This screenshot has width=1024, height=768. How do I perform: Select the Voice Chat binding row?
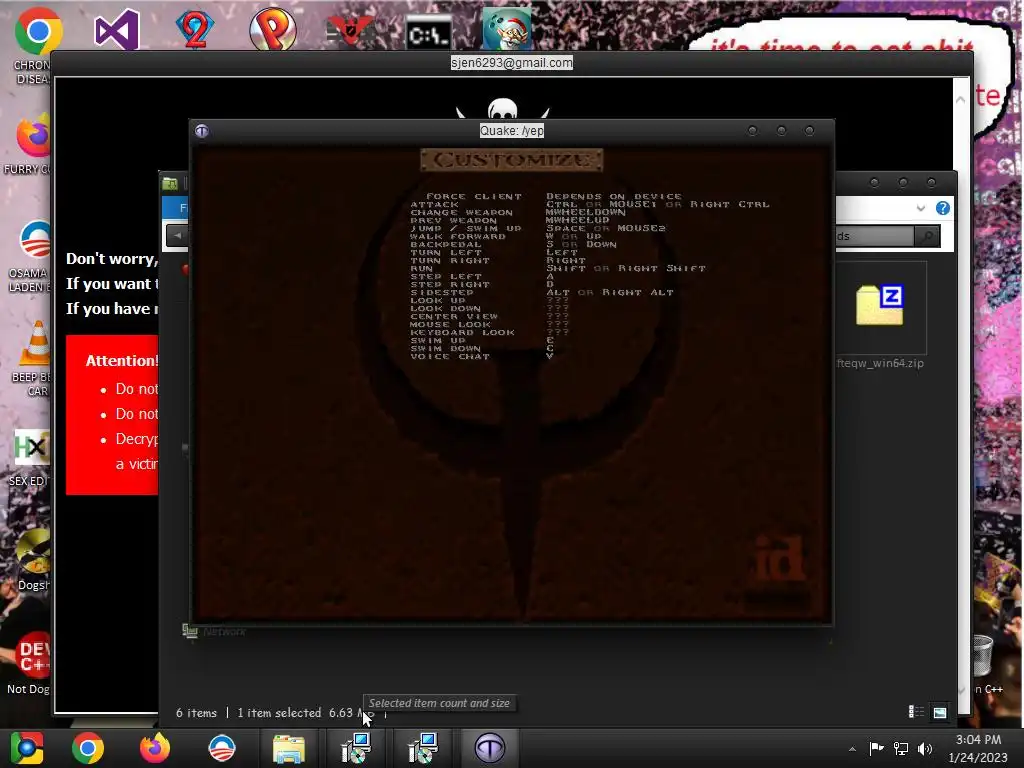coord(482,357)
